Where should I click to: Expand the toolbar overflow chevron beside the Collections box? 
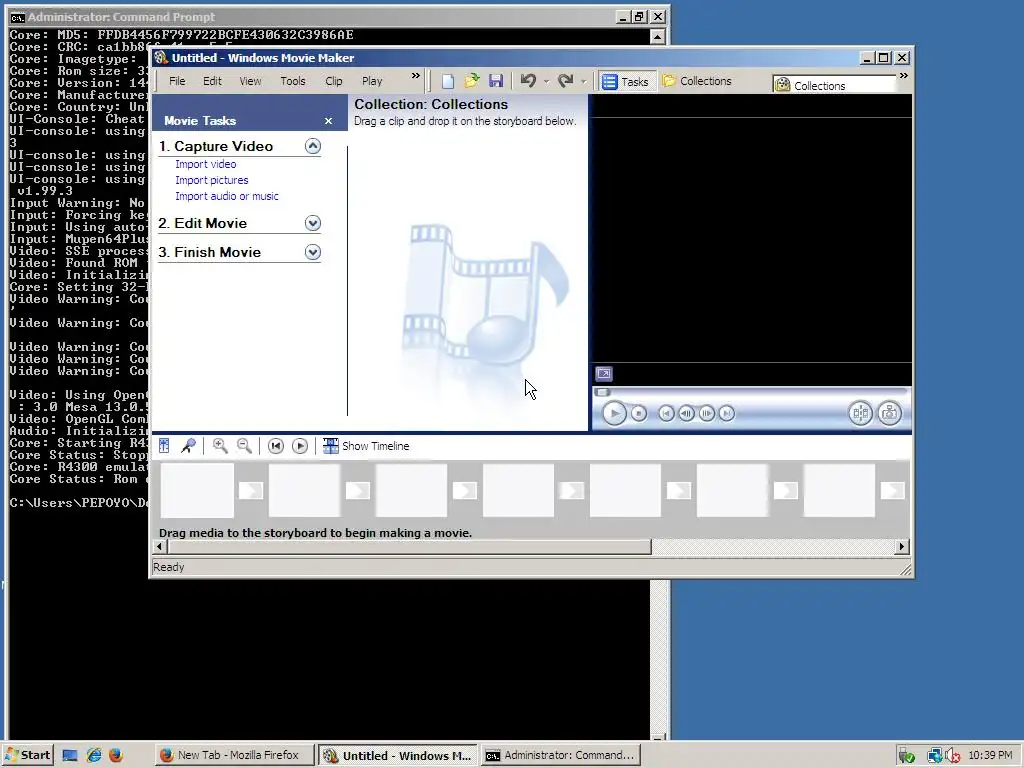click(904, 76)
